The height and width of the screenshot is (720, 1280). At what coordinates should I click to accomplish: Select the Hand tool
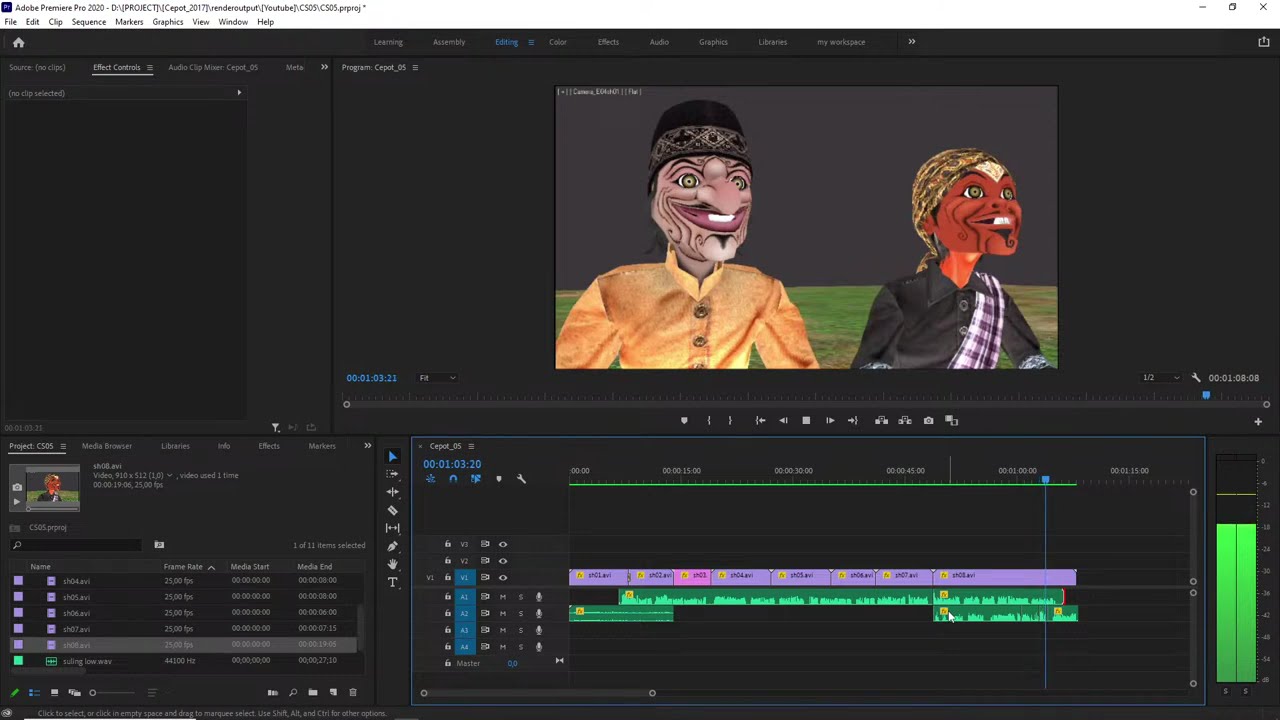pos(392,564)
